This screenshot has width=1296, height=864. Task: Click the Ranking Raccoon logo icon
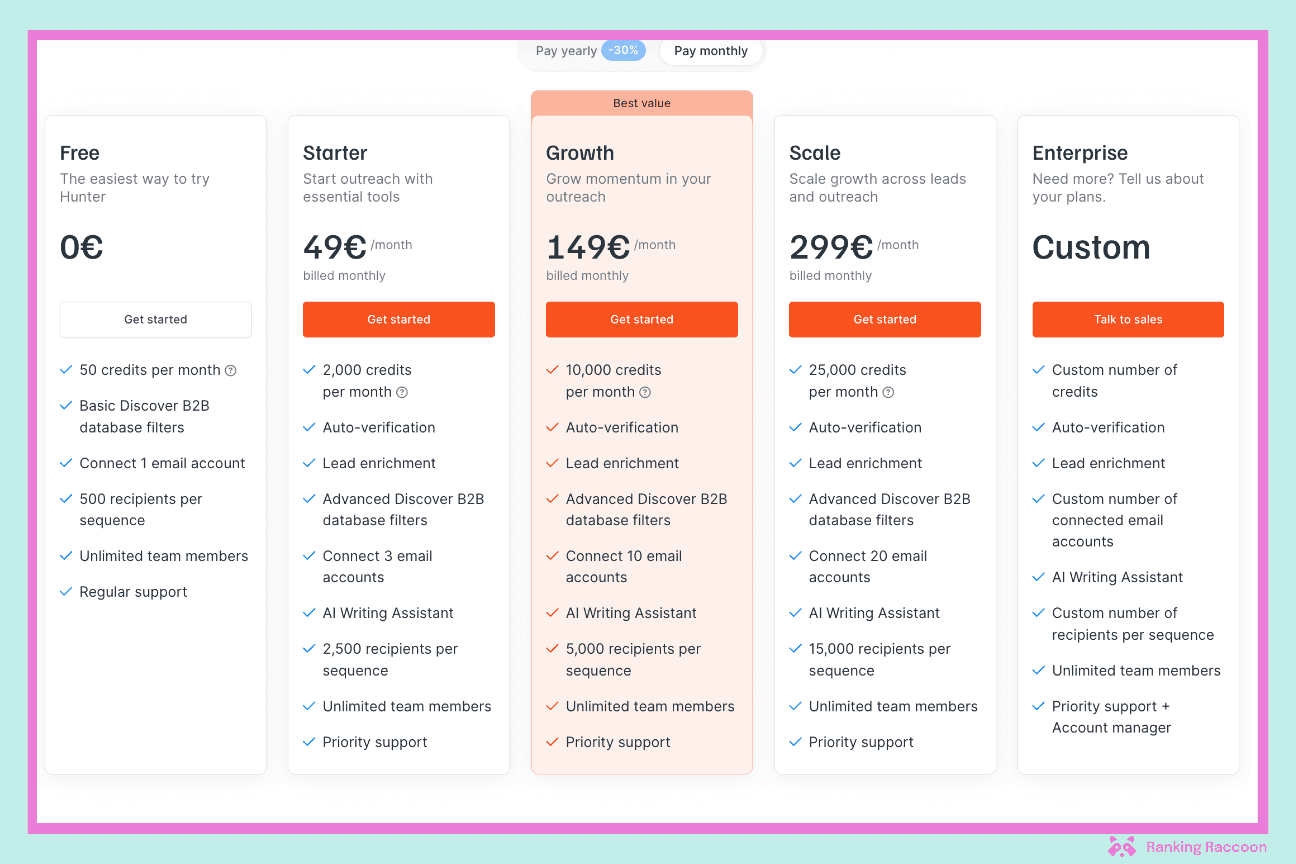tap(1122, 847)
